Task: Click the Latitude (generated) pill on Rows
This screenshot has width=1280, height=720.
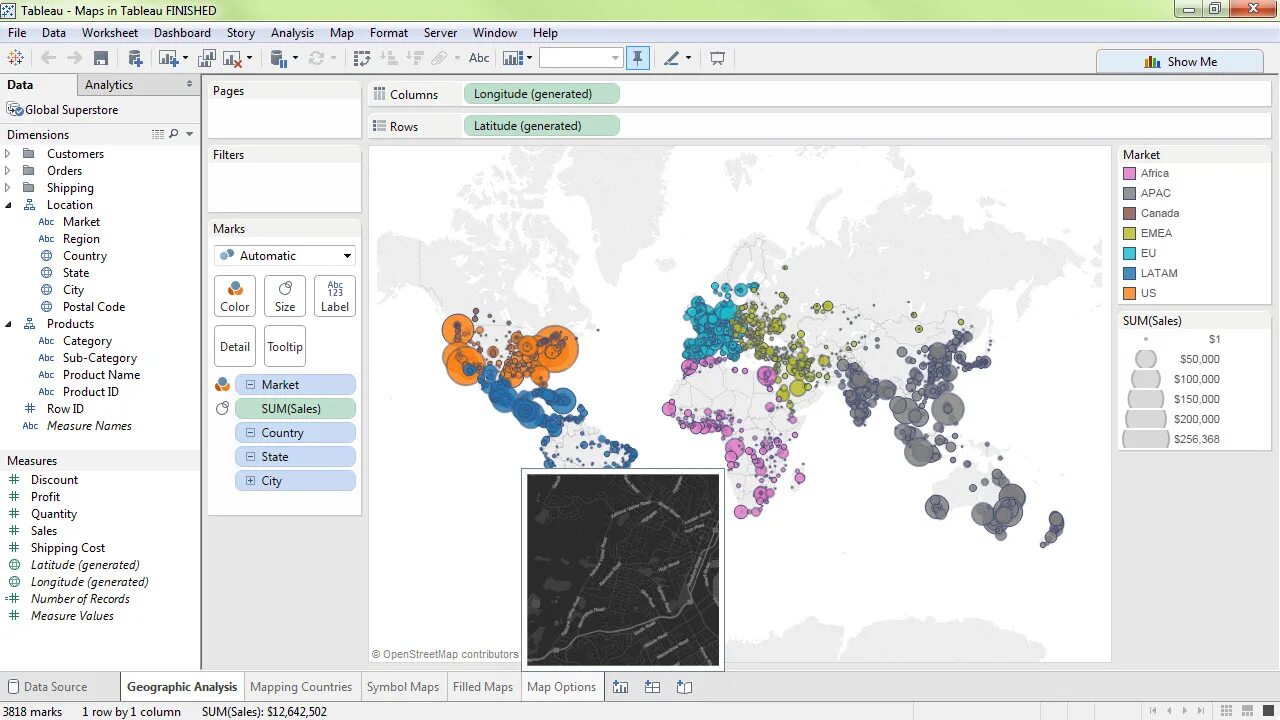Action: point(542,126)
